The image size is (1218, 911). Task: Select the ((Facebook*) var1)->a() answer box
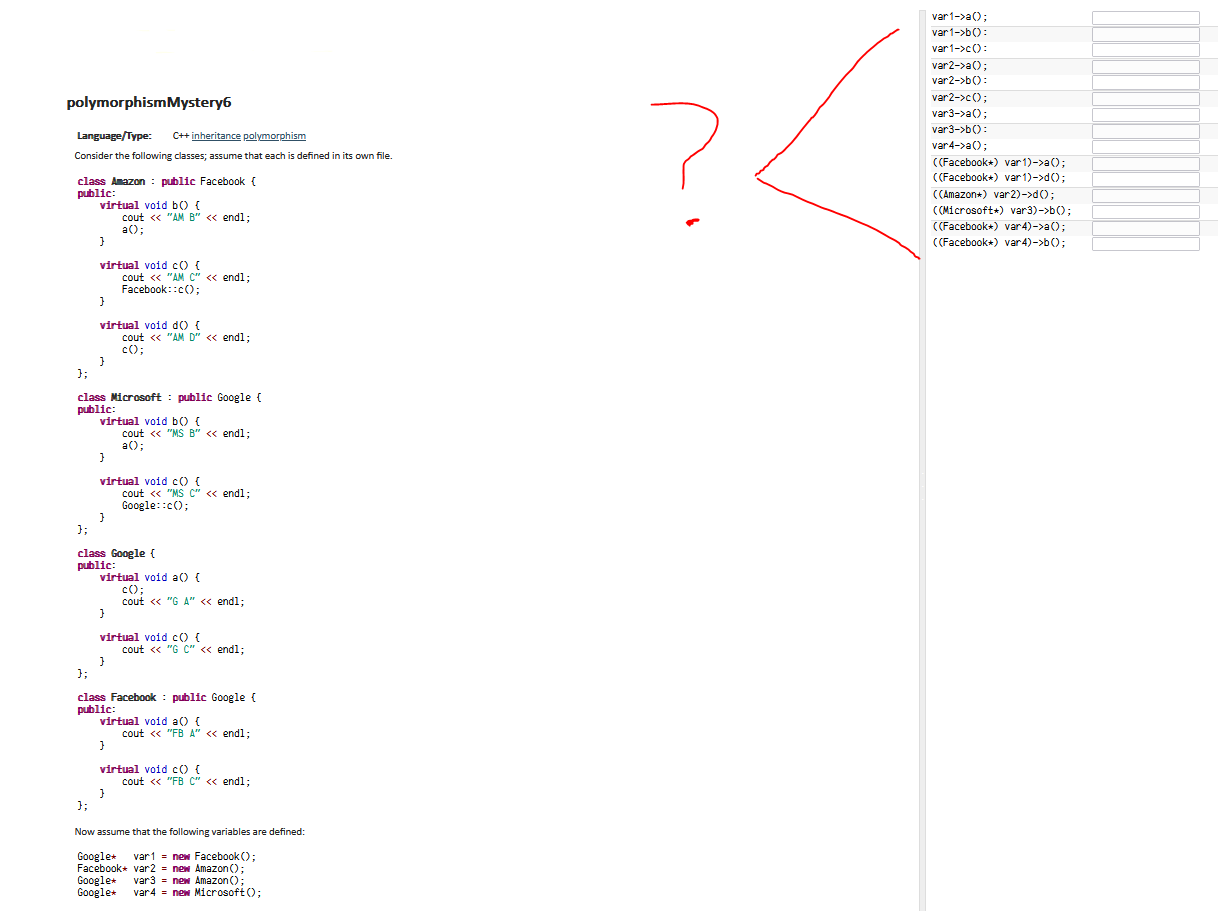[1145, 162]
